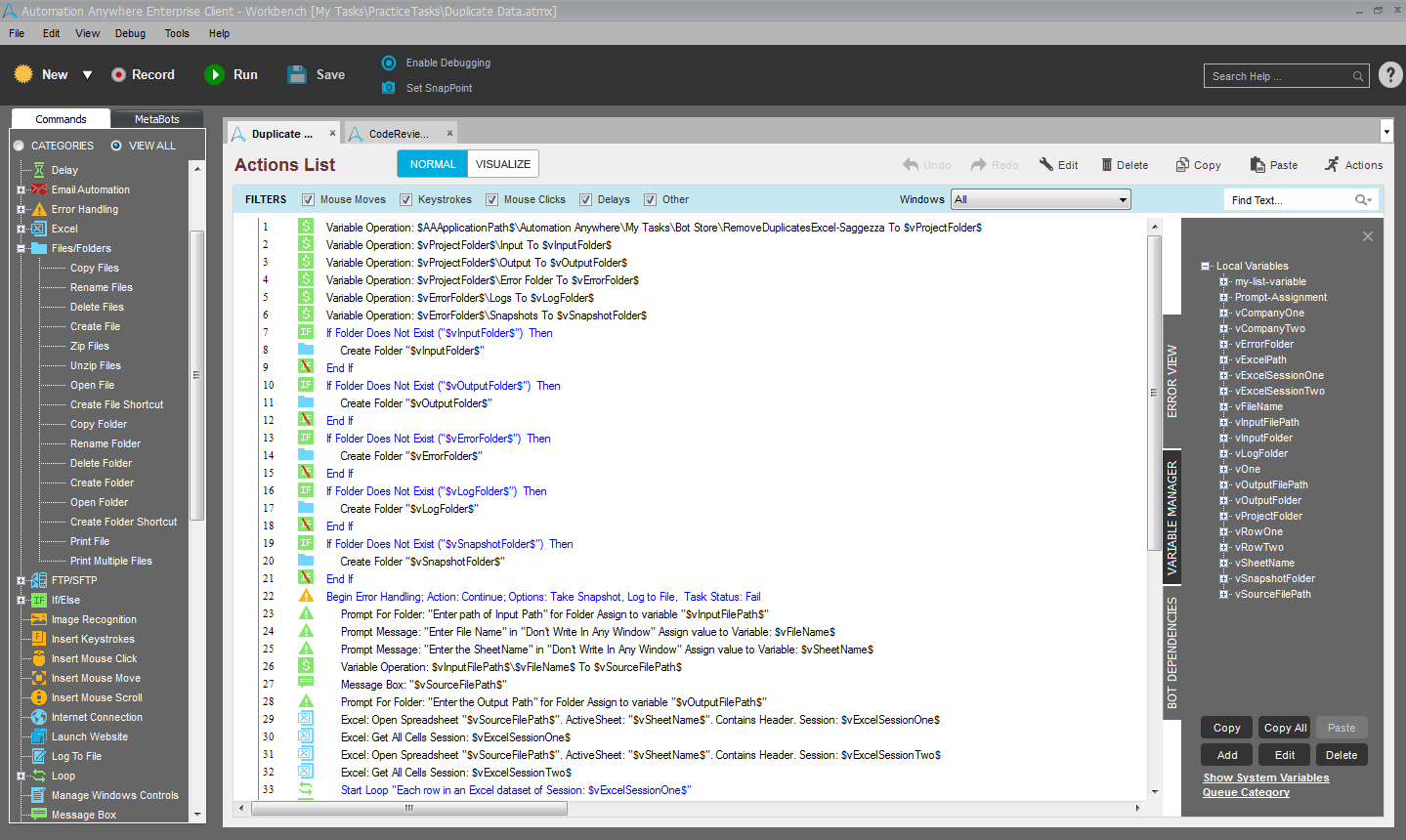Viewport: 1406px width, 840px height.
Task: Open the Windows dropdown showing All
Action: pos(1041,200)
